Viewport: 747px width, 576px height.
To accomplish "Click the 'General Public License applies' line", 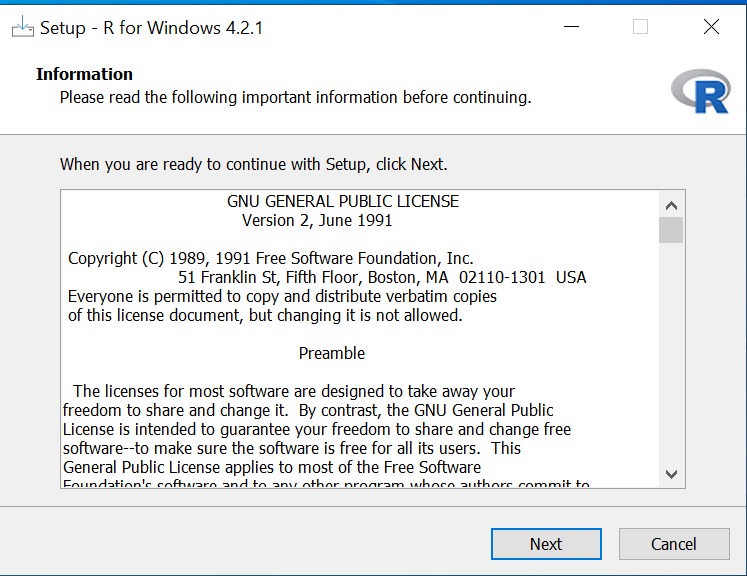I will pos(272,467).
